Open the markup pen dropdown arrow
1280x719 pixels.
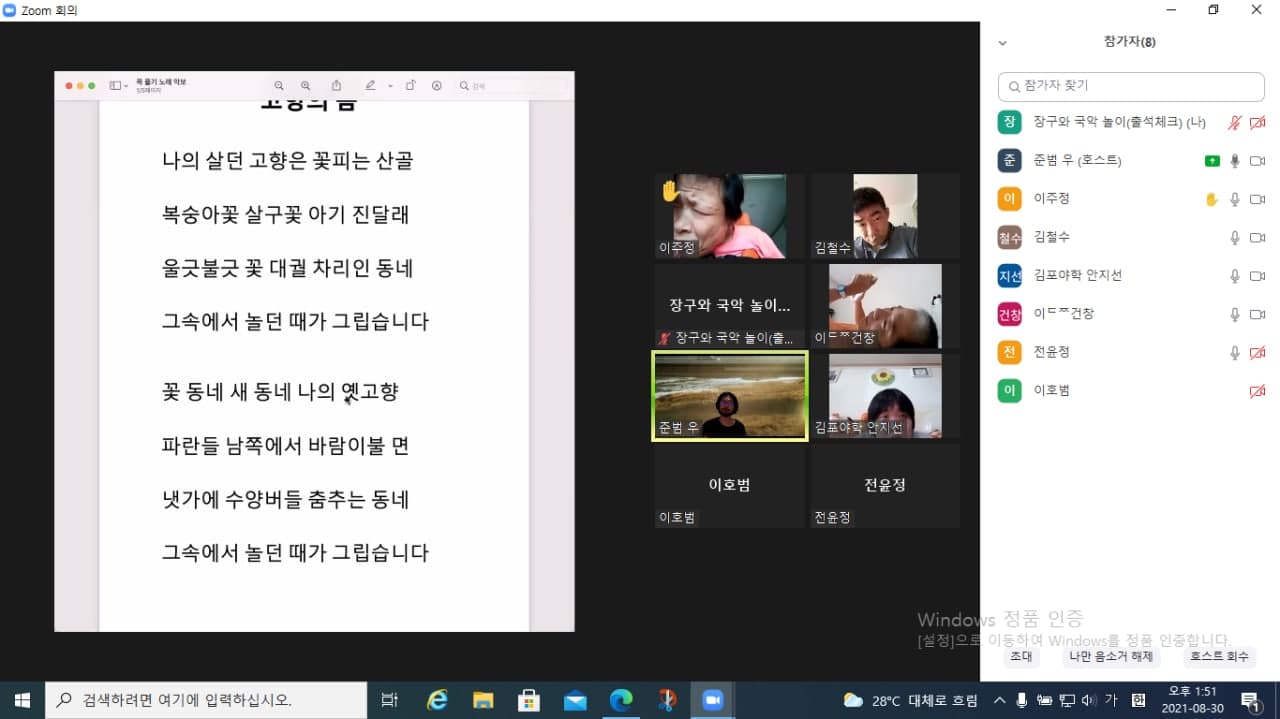(390, 86)
